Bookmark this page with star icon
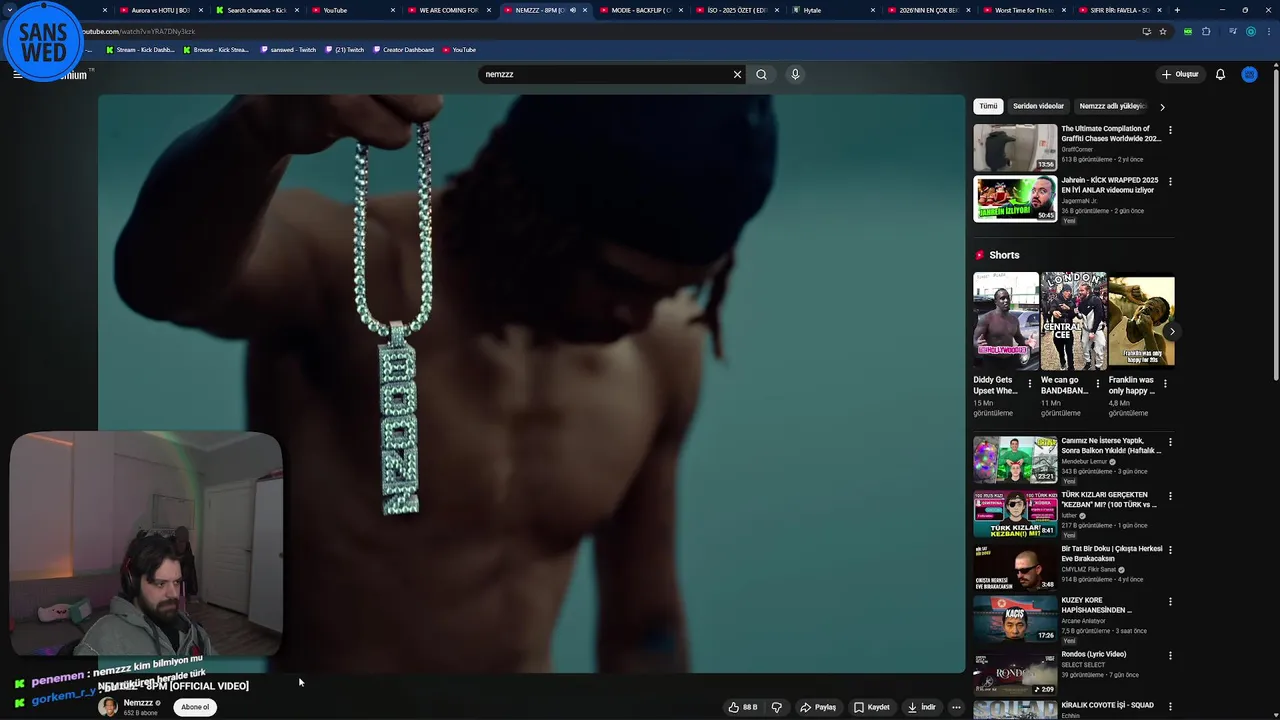The height and width of the screenshot is (720, 1280). (x=1163, y=31)
